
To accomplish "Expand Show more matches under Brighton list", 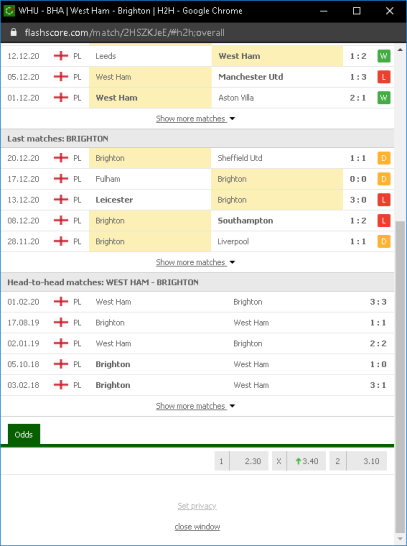I will (195, 262).
